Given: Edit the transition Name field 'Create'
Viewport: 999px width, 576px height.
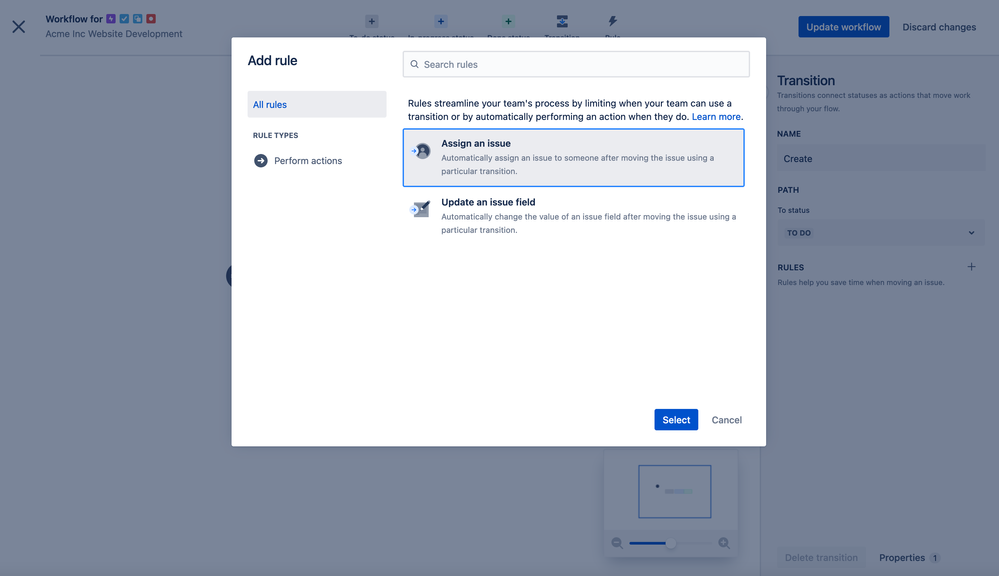Looking at the screenshot, I should click(x=881, y=158).
